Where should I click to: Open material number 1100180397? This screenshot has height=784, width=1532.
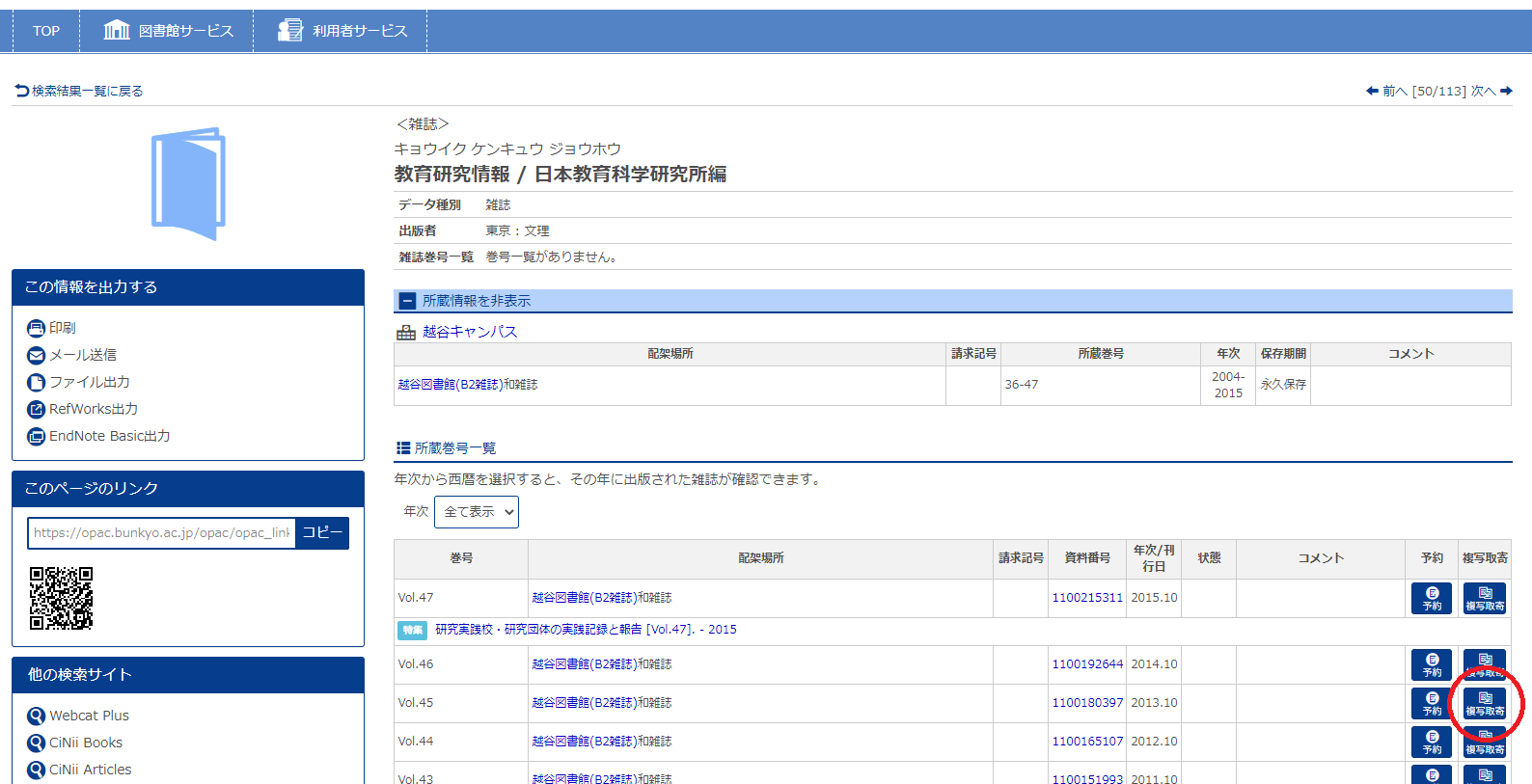tap(1087, 703)
